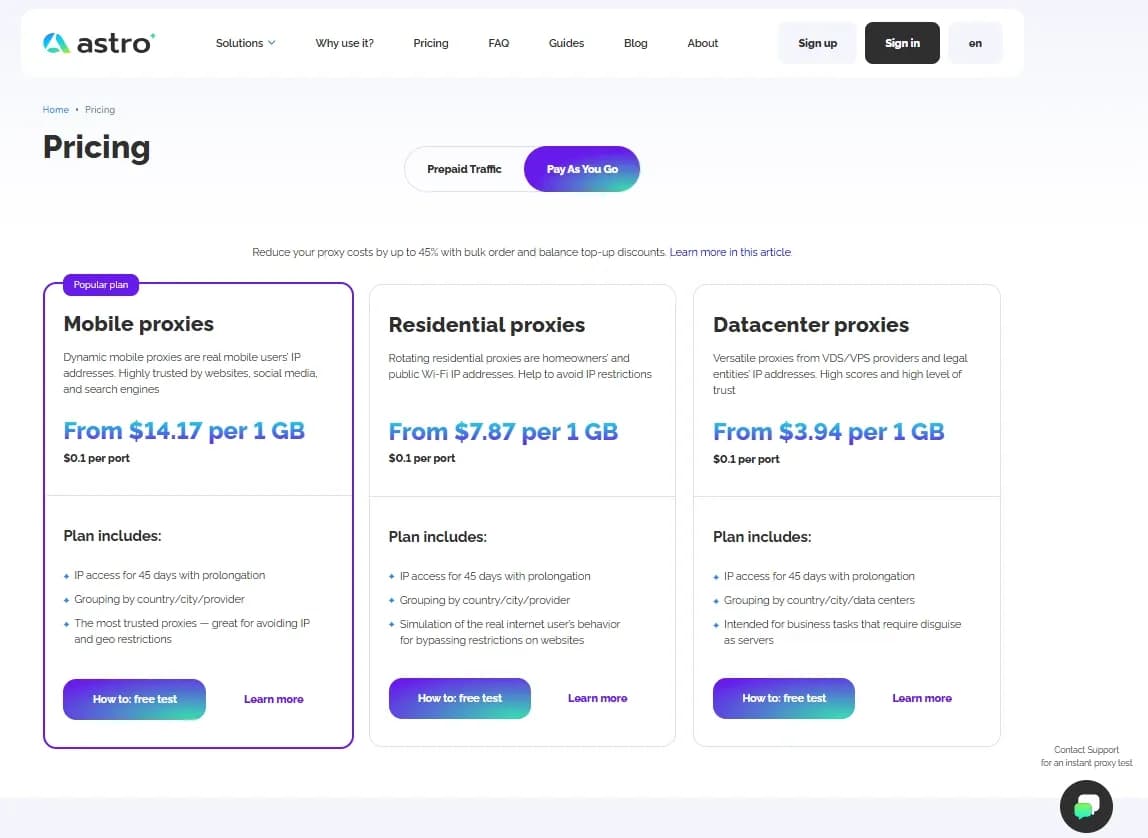Click 'How to: free test' for Mobile proxies
This screenshot has width=1148, height=838.
(135, 699)
